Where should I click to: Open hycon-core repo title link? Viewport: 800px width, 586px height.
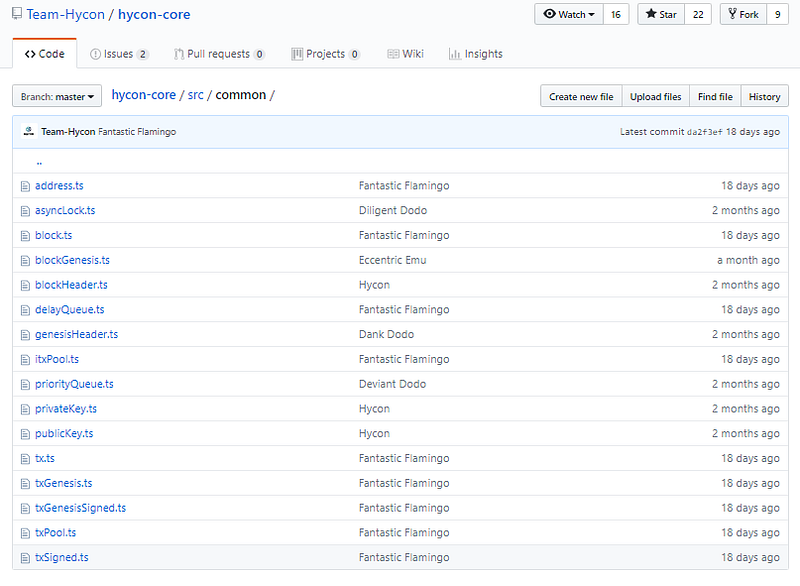pyautogui.click(x=154, y=14)
